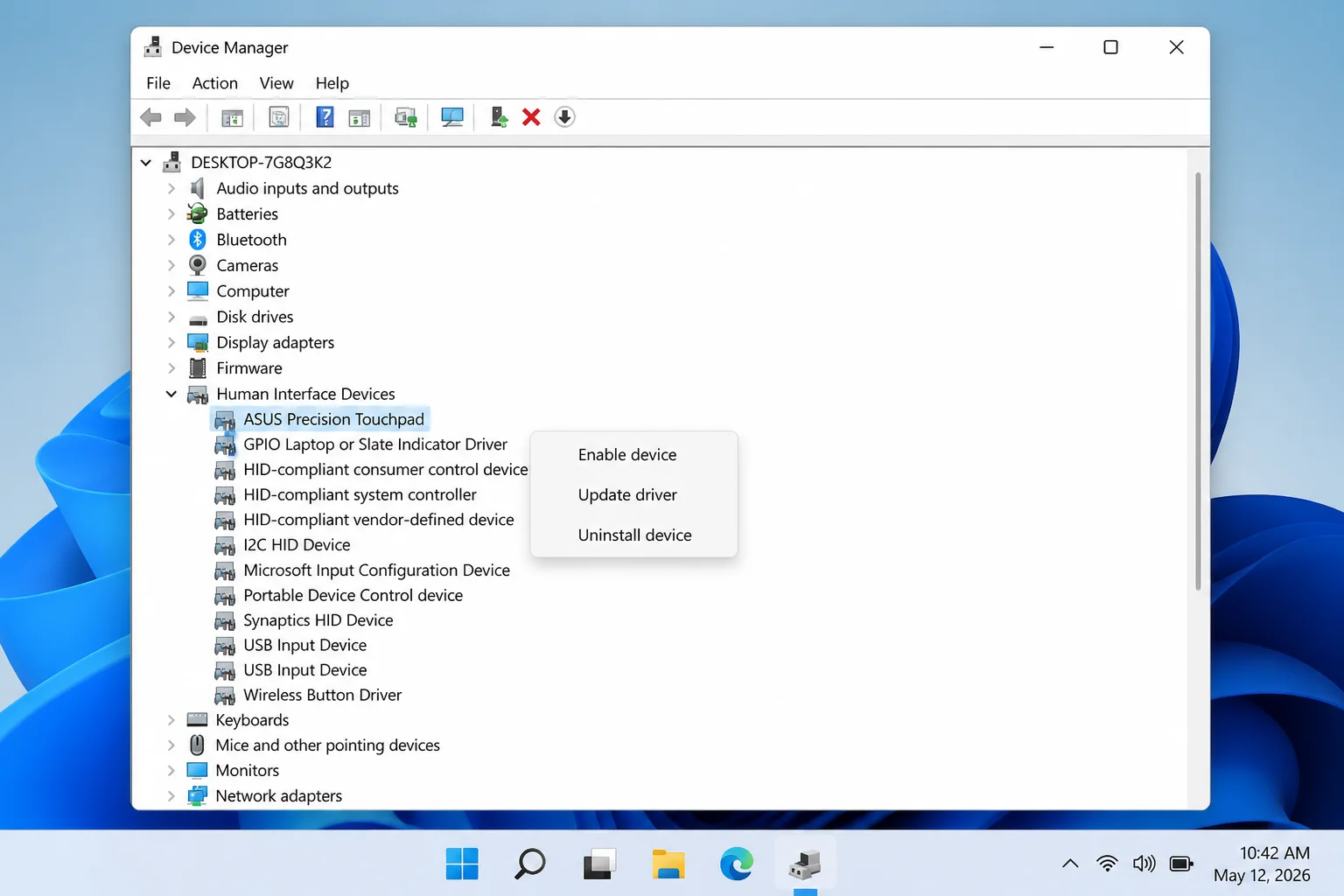Open the File menu
1344x896 pixels.
[158, 83]
